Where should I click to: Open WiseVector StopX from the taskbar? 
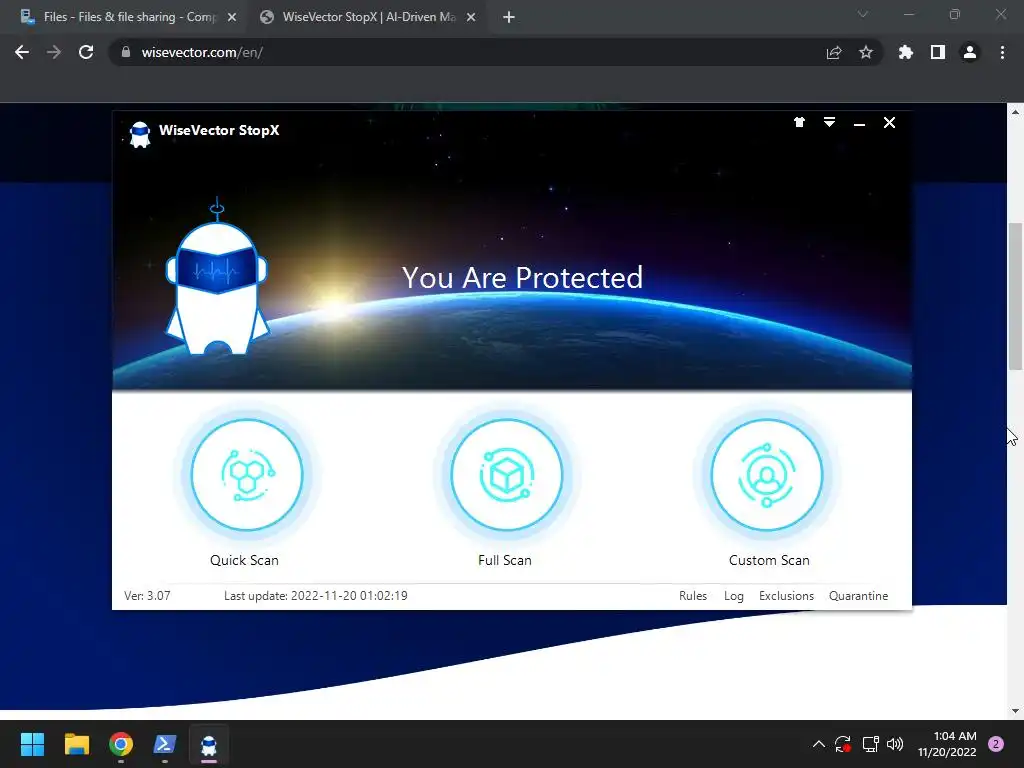point(209,744)
